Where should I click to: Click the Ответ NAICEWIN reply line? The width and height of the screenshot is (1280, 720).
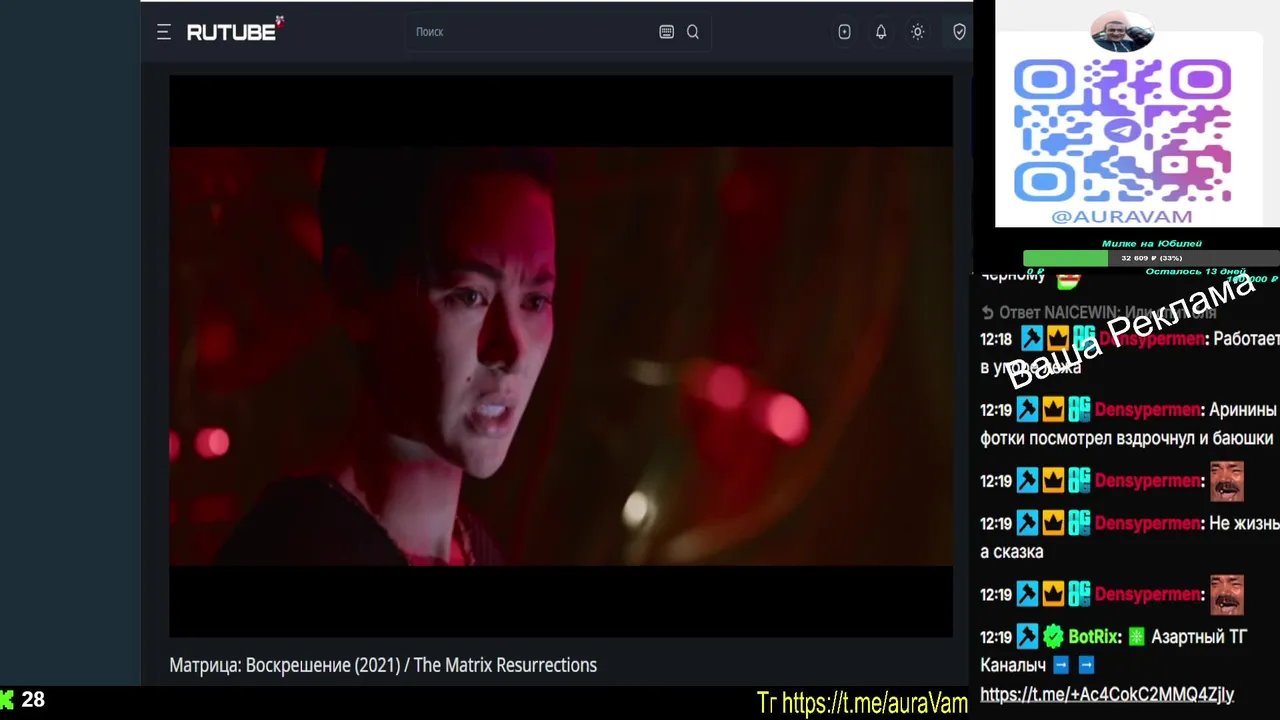point(1098,313)
